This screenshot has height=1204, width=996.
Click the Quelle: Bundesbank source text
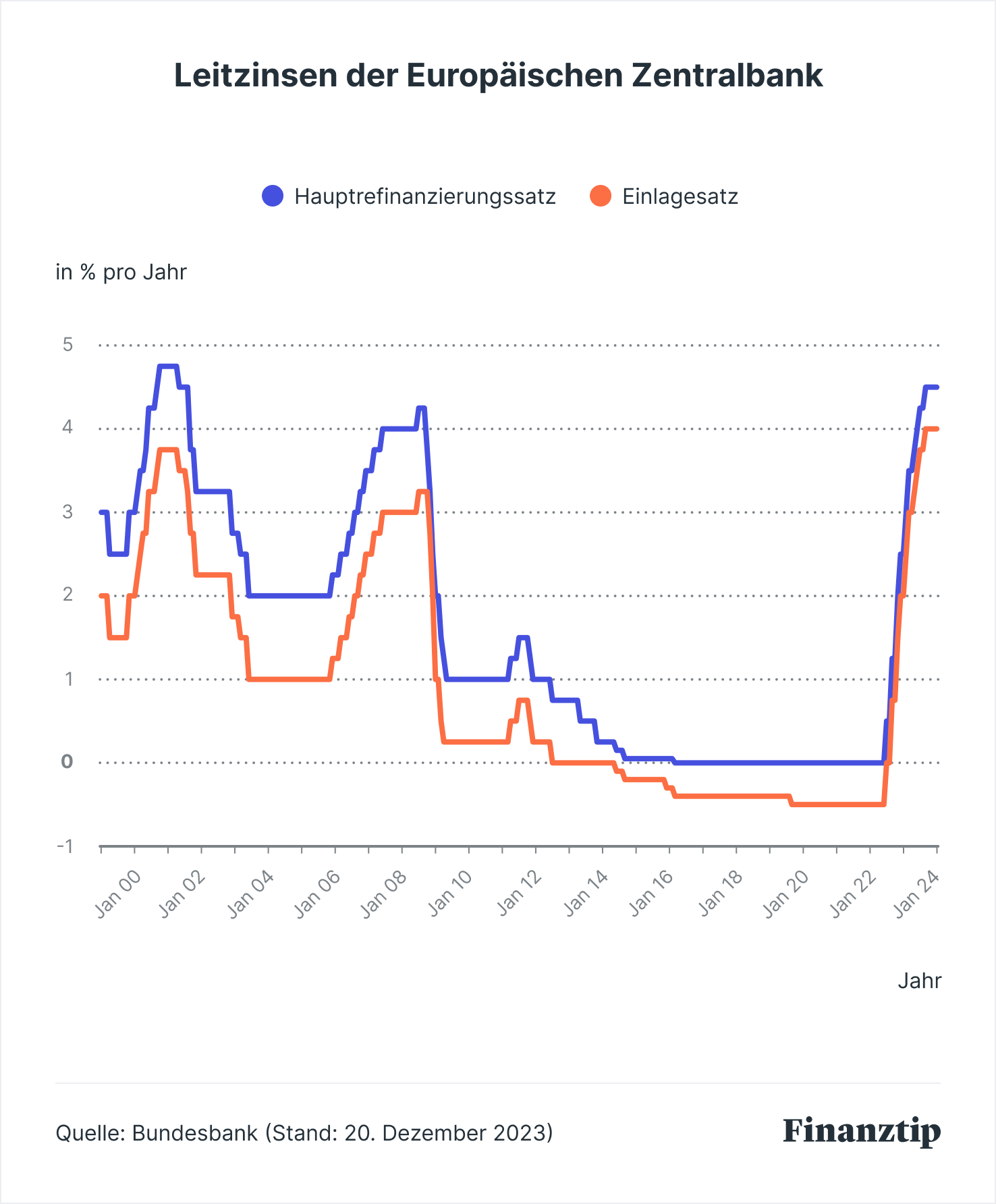click(304, 1132)
